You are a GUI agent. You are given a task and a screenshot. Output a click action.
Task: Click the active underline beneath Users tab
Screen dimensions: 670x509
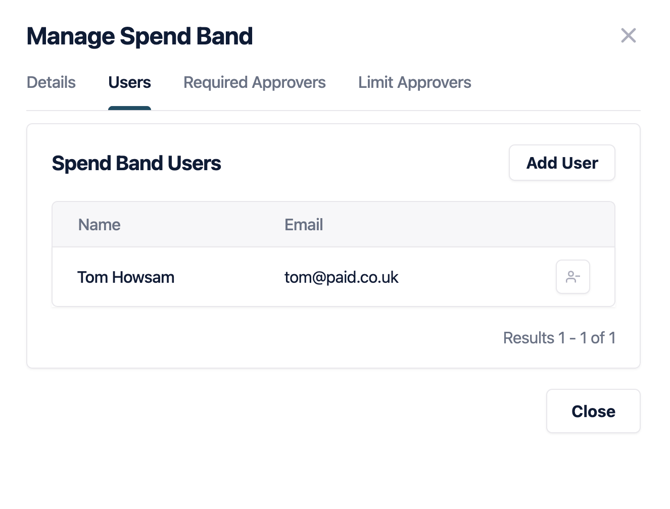click(129, 108)
